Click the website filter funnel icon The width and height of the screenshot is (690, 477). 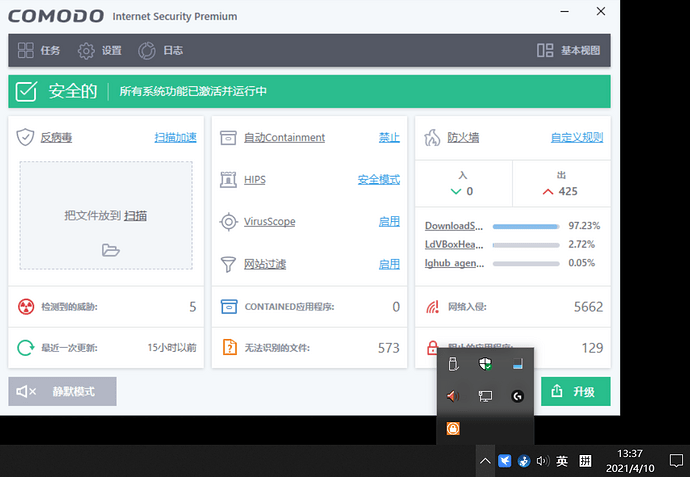pos(228,264)
